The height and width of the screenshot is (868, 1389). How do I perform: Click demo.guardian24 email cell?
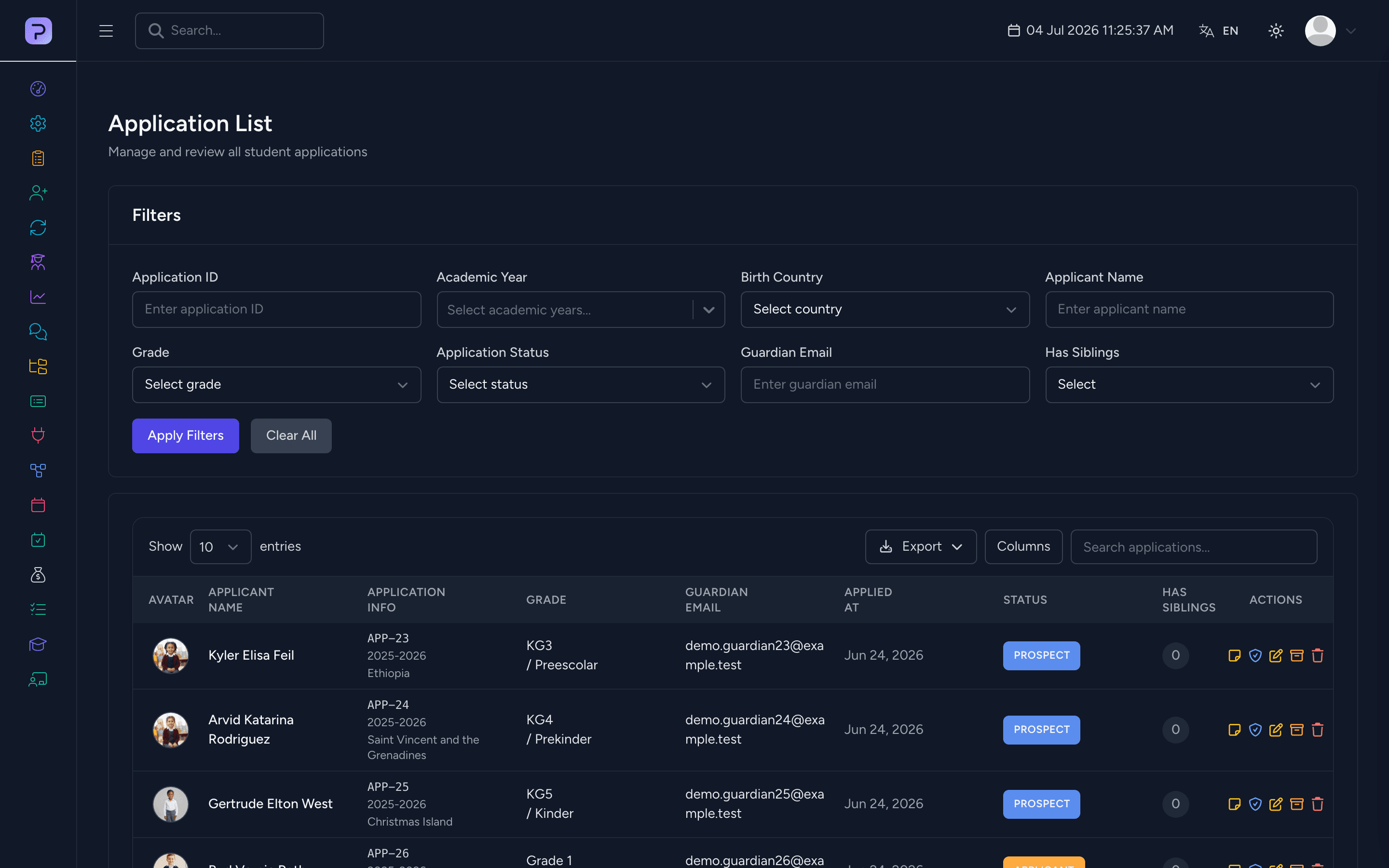(x=755, y=730)
